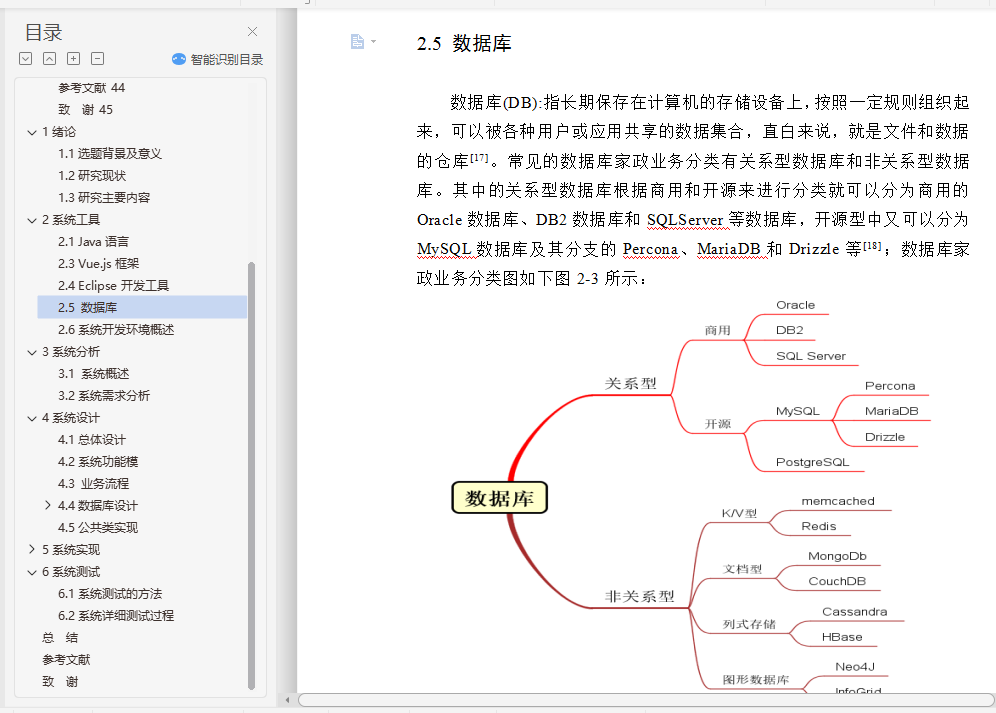Screen dimensions: 996x713
Task: Go to 致 谢 45 entry
Action: click(x=85, y=110)
